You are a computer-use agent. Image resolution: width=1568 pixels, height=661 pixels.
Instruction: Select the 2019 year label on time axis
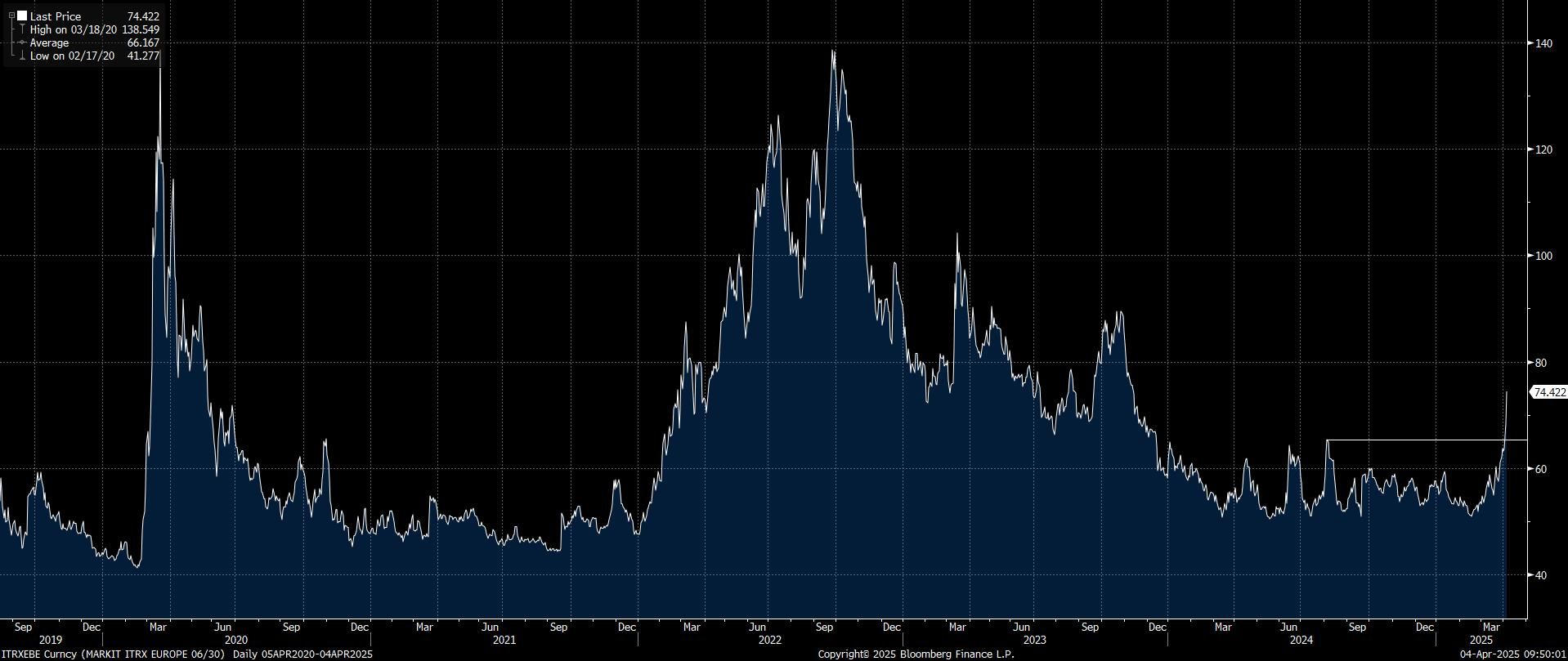pos(51,640)
